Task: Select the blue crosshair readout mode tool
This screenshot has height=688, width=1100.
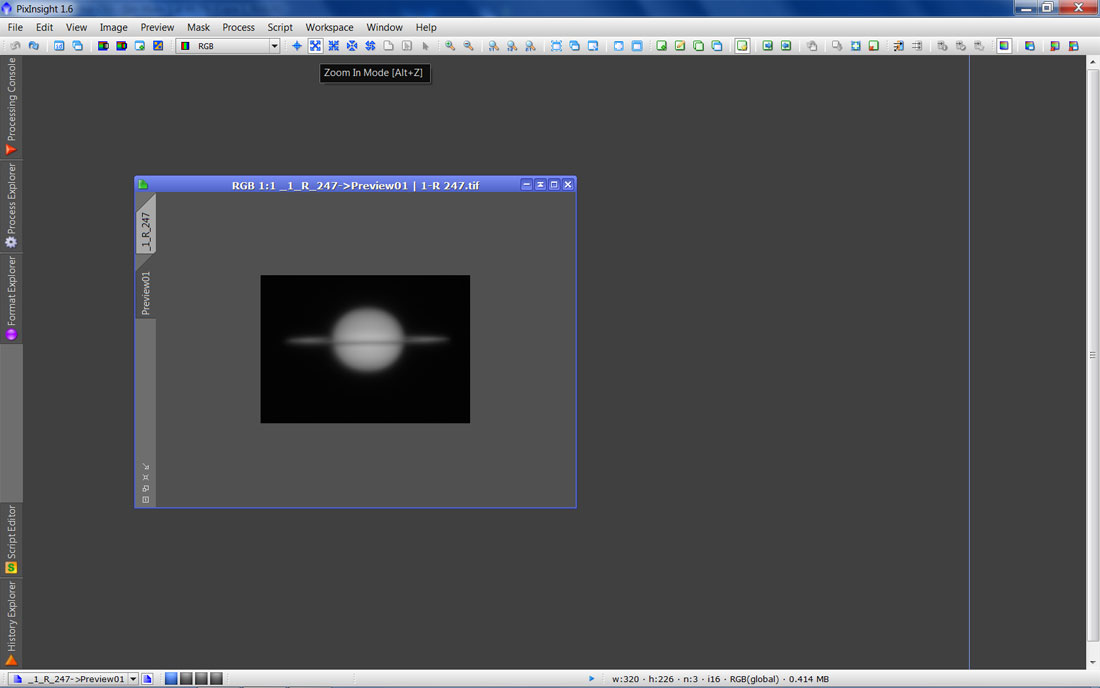Action: click(297, 46)
